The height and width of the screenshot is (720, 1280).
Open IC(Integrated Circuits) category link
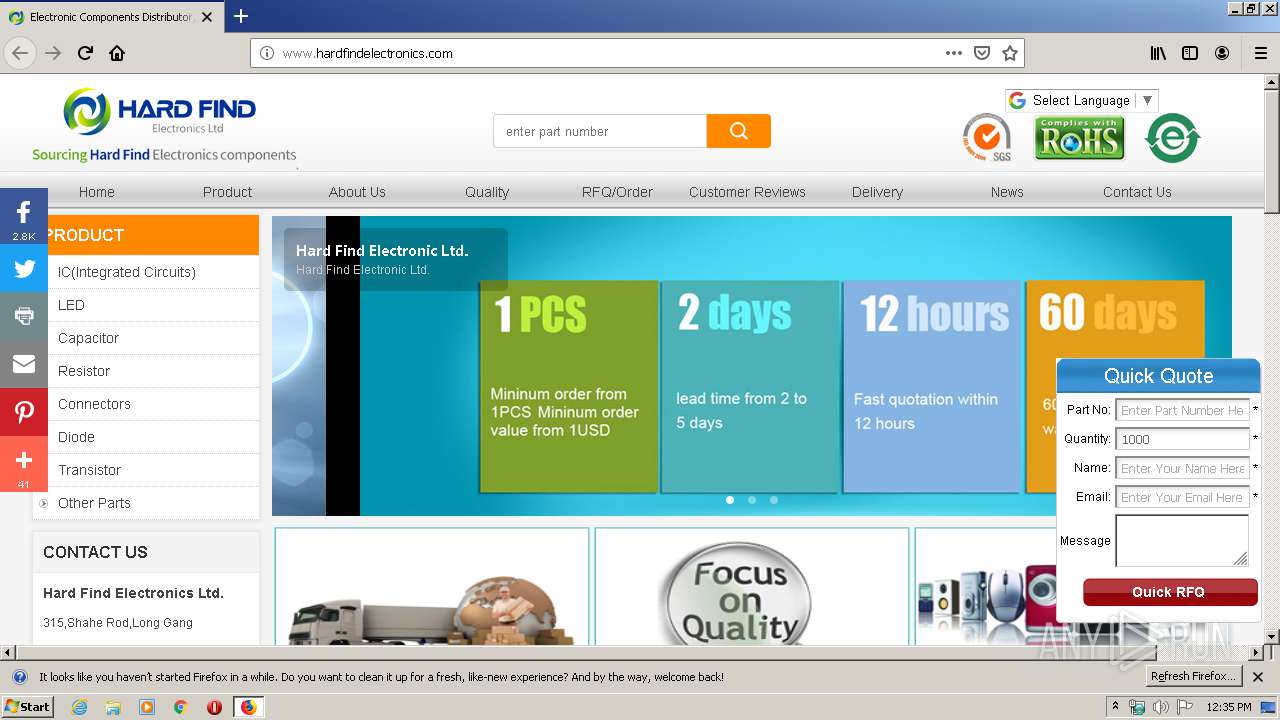(x=127, y=272)
